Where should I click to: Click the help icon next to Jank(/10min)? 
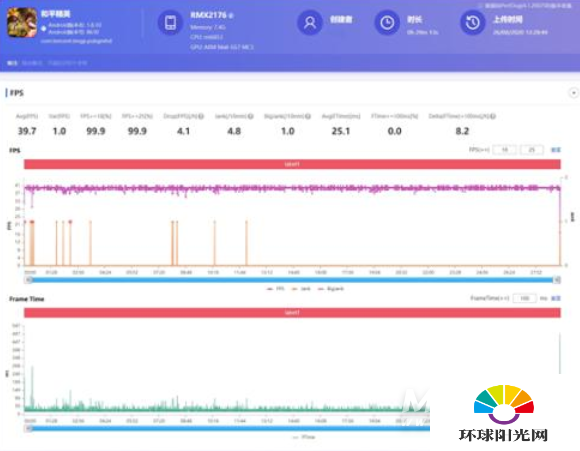(250, 116)
